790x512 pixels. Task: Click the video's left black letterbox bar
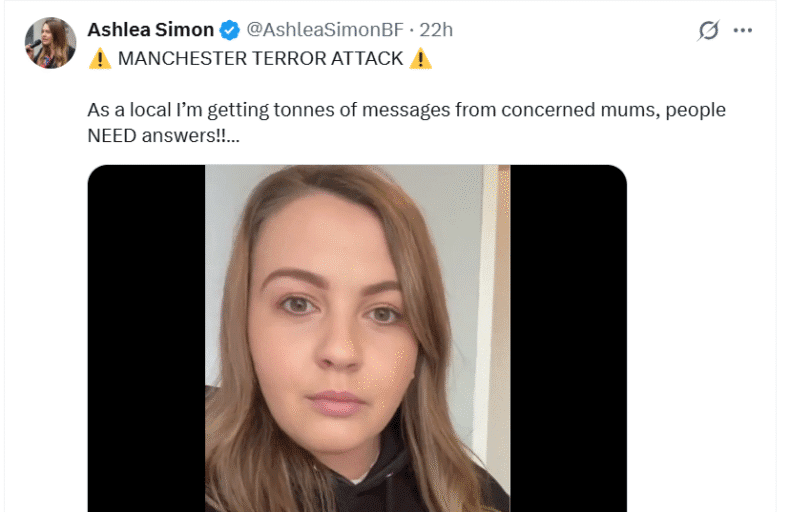click(146, 340)
